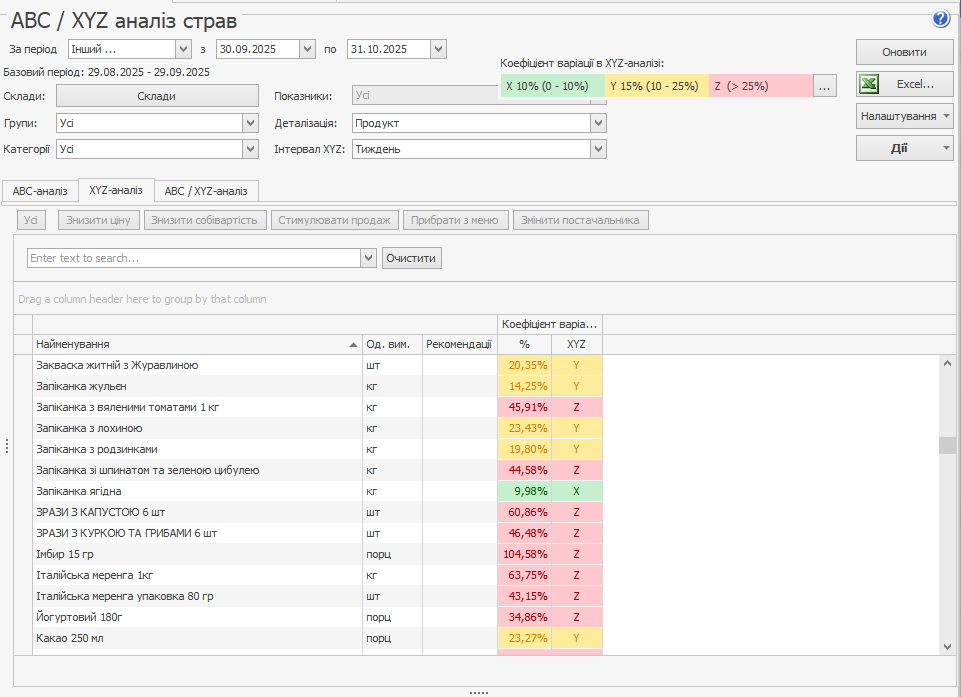Click the yellow Y 15% coefficient swatch
This screenshot has height=697, width=961.
tap(657, 87)
